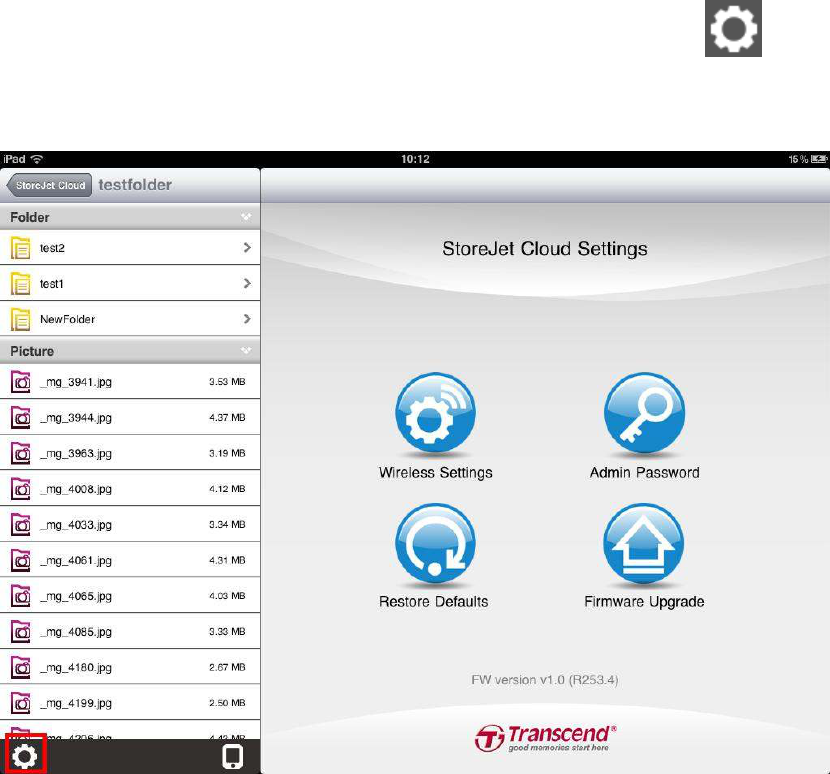Tap the Wi-Fi icon in status bar
Screen dimensions: 830x774
(x=37, y=159)
